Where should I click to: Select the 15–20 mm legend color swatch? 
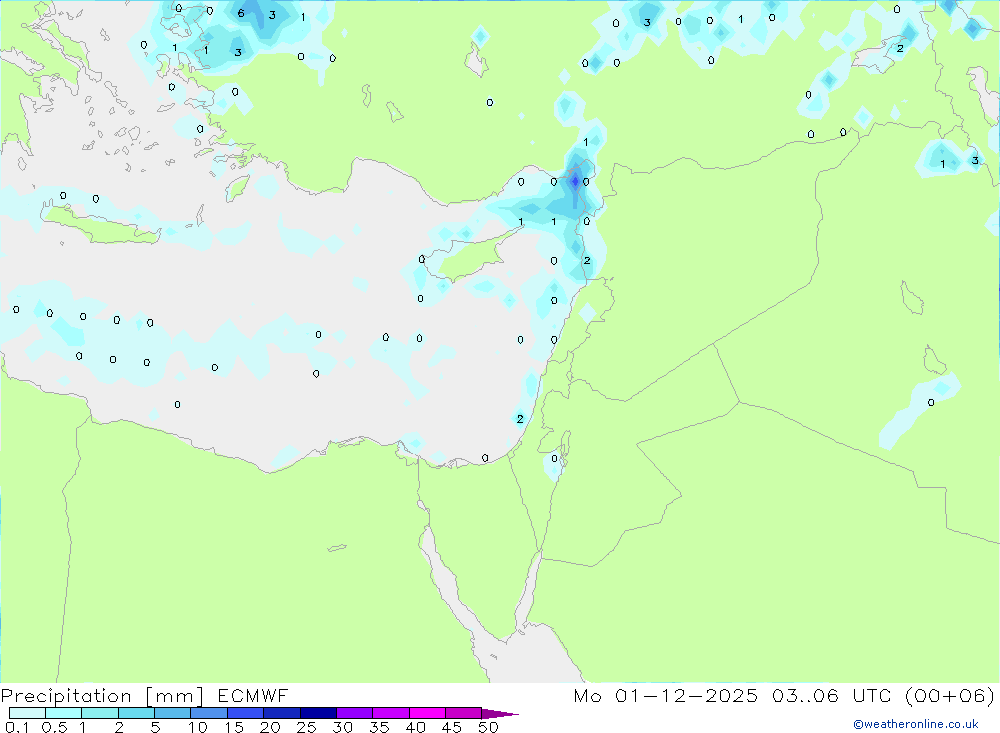(245, 713)
